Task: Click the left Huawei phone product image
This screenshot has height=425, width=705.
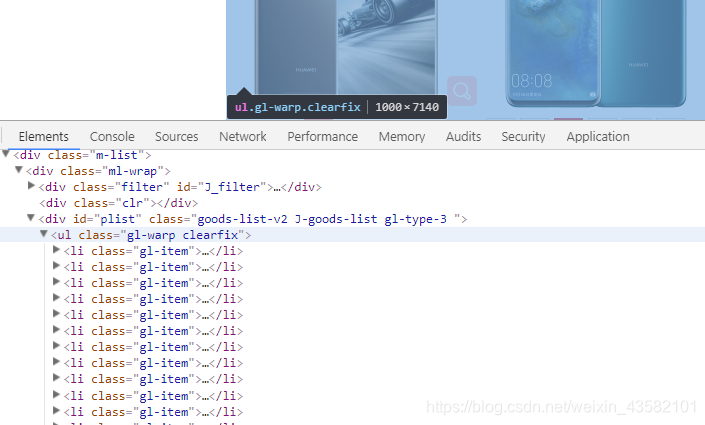Action: 346,46
